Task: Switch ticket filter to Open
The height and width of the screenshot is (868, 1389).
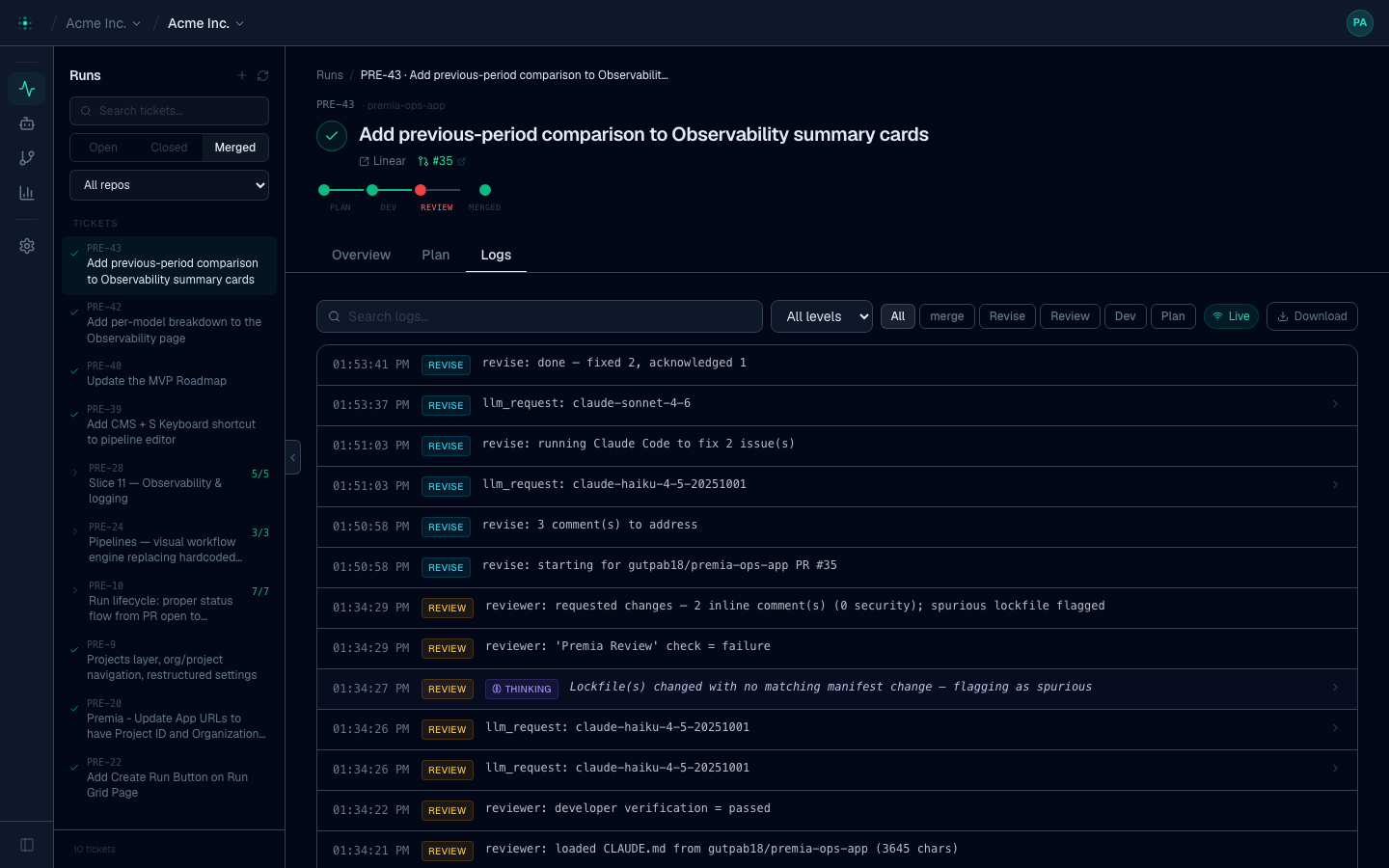Action: point(103,148)
